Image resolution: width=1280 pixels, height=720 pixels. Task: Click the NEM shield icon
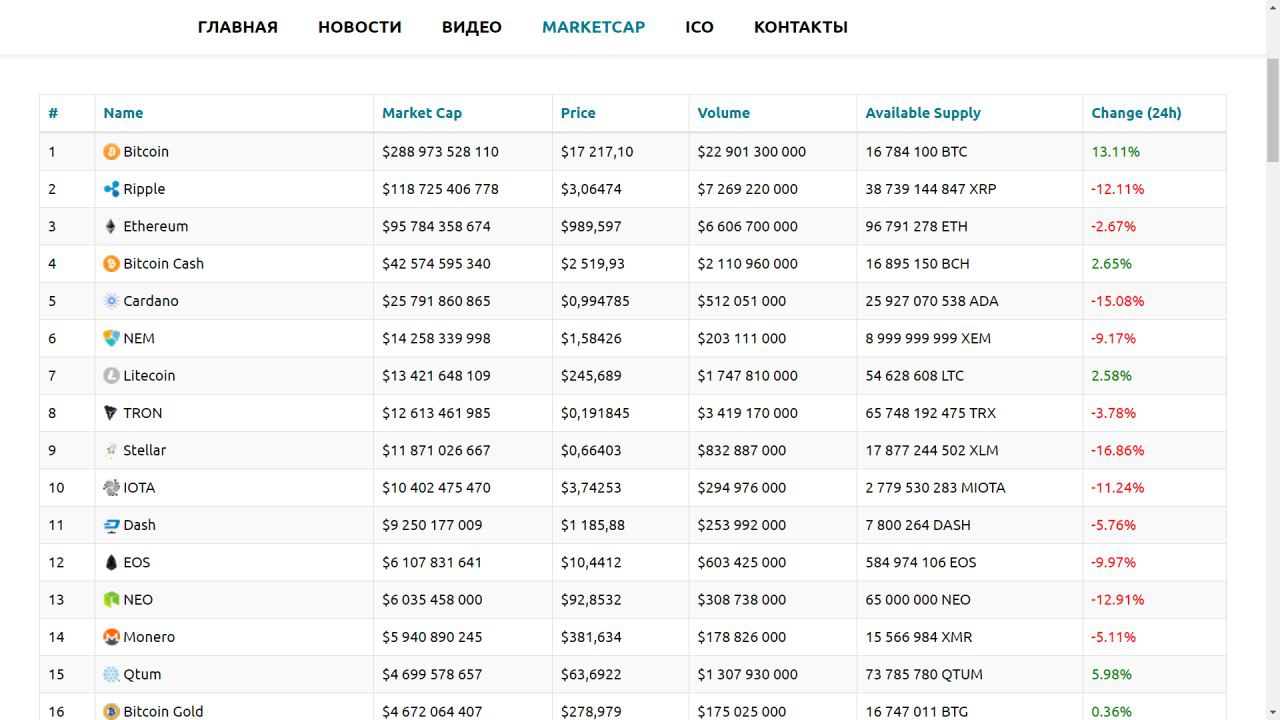pyautogui.click(x=111, y=338)
